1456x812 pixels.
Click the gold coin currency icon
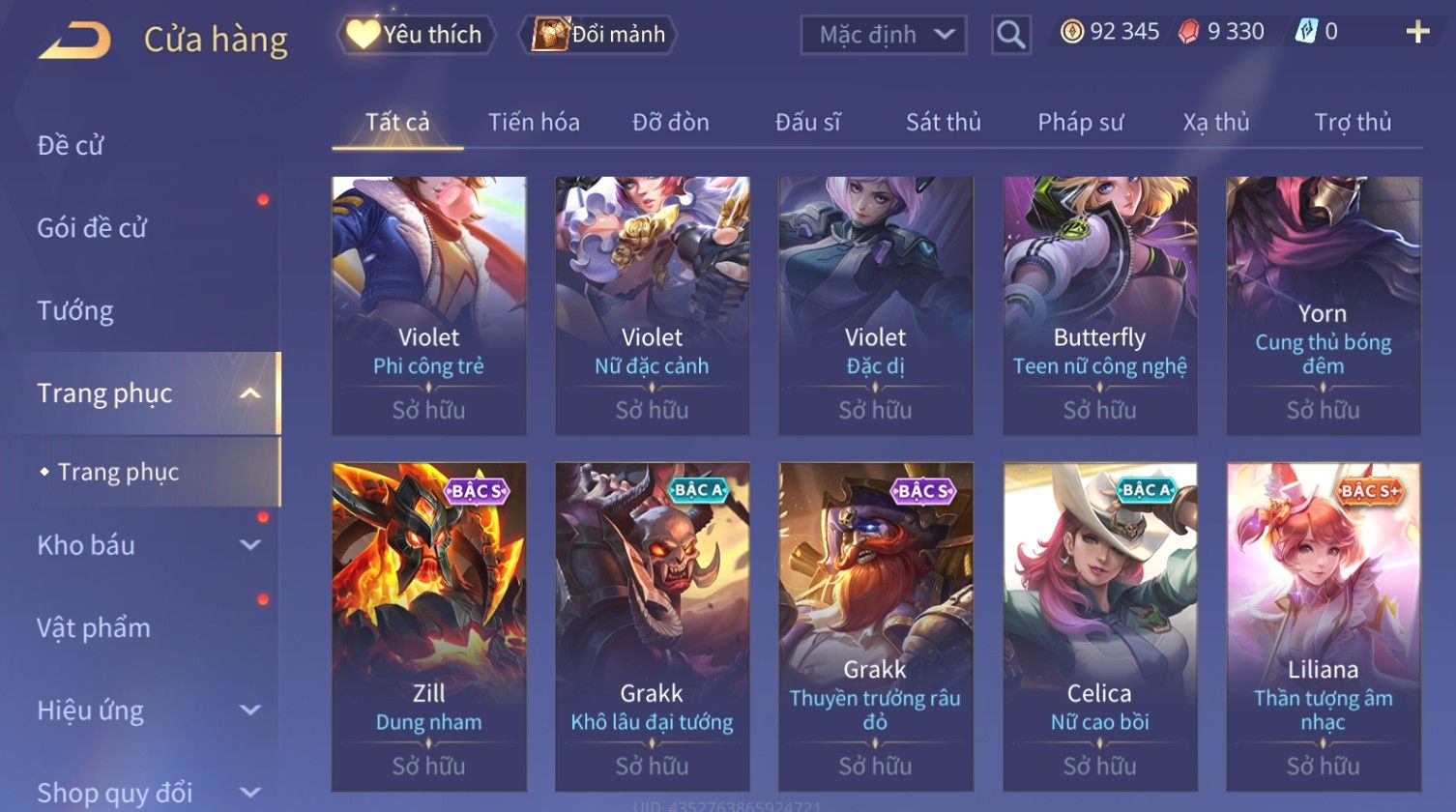point(1072,32)
